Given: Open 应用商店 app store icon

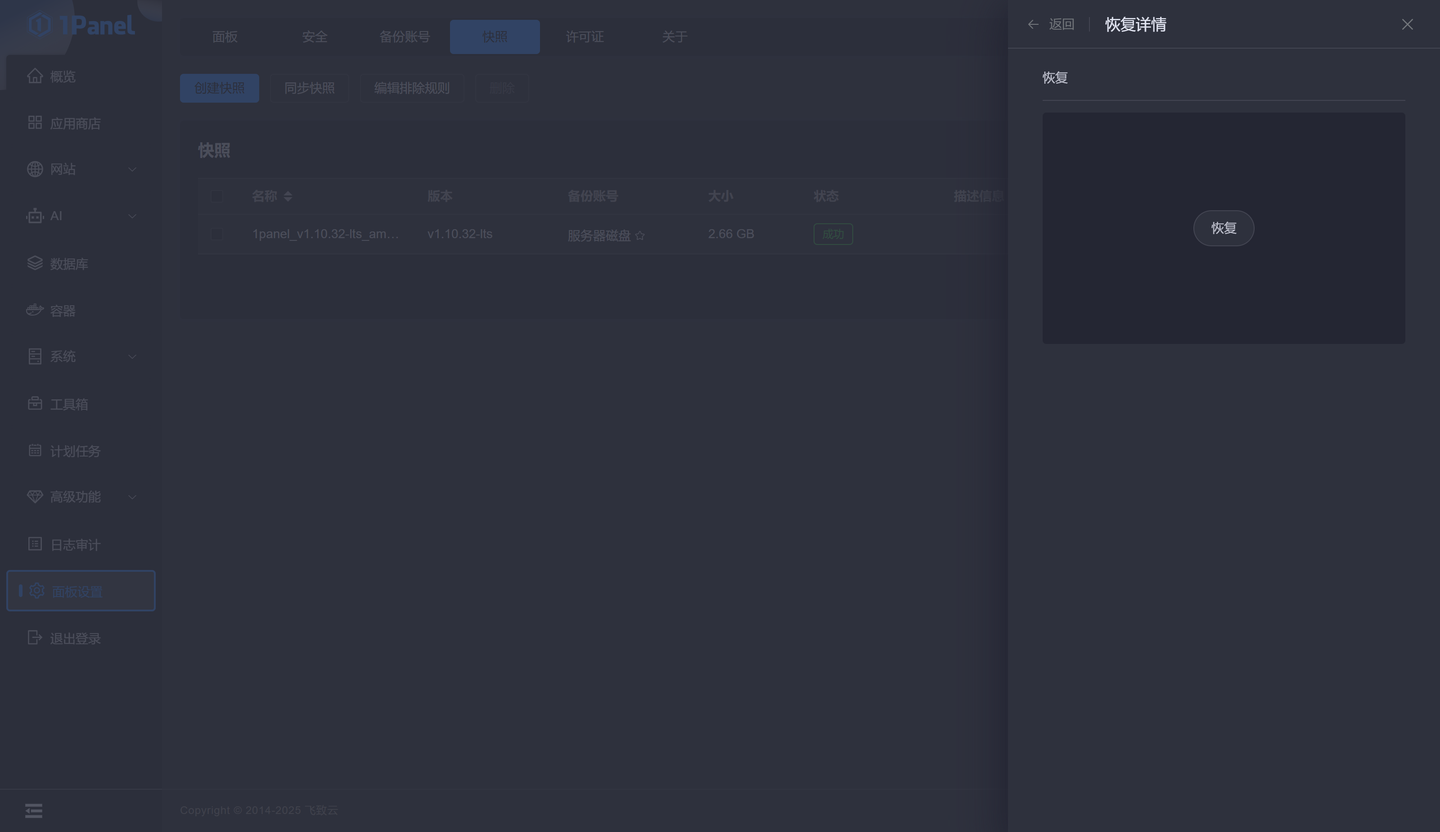Looking at the screenshot, I should click(x=35, y=123).
